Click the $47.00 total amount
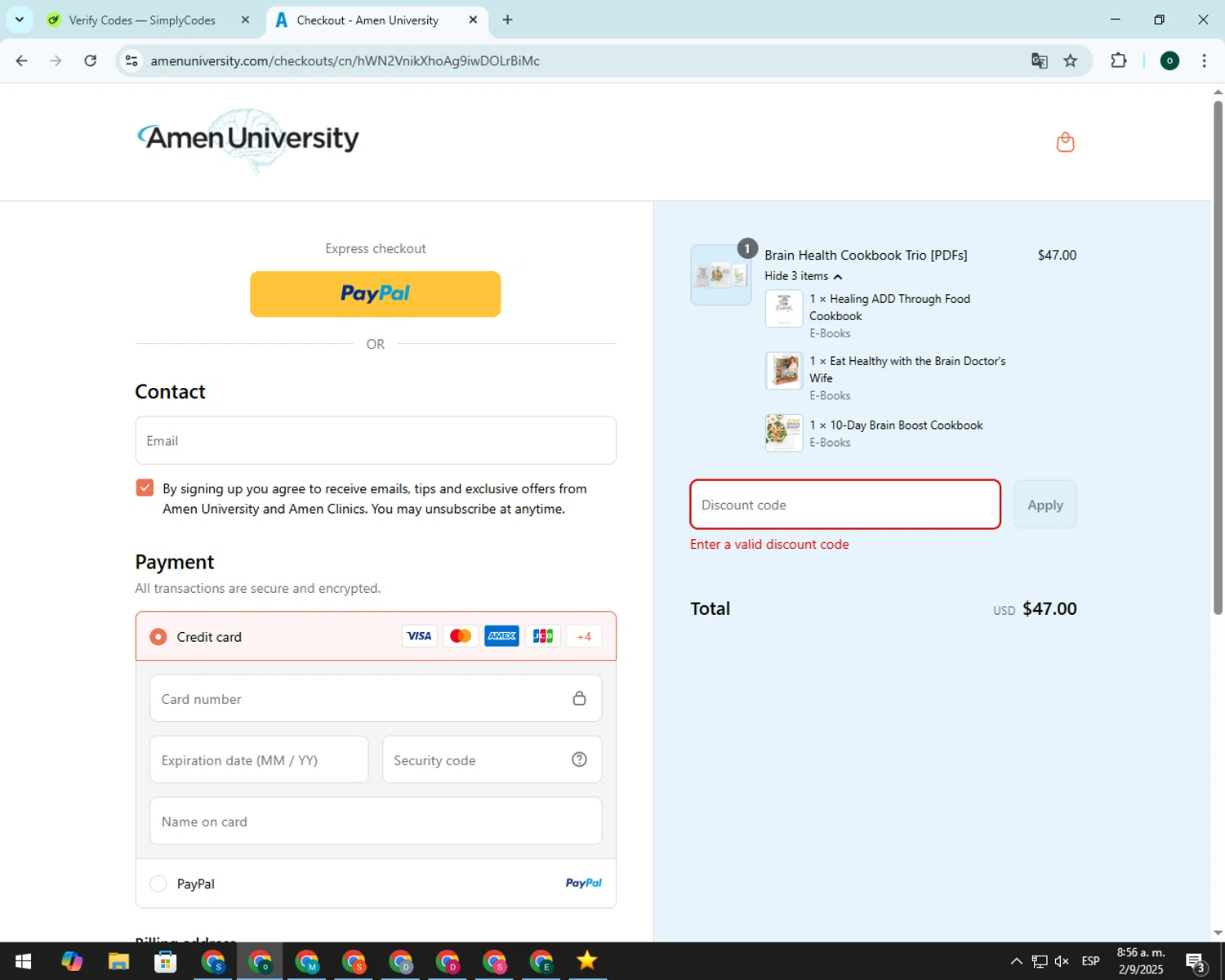This screenshot has height=980, width=1225. tap(1049, 608)
